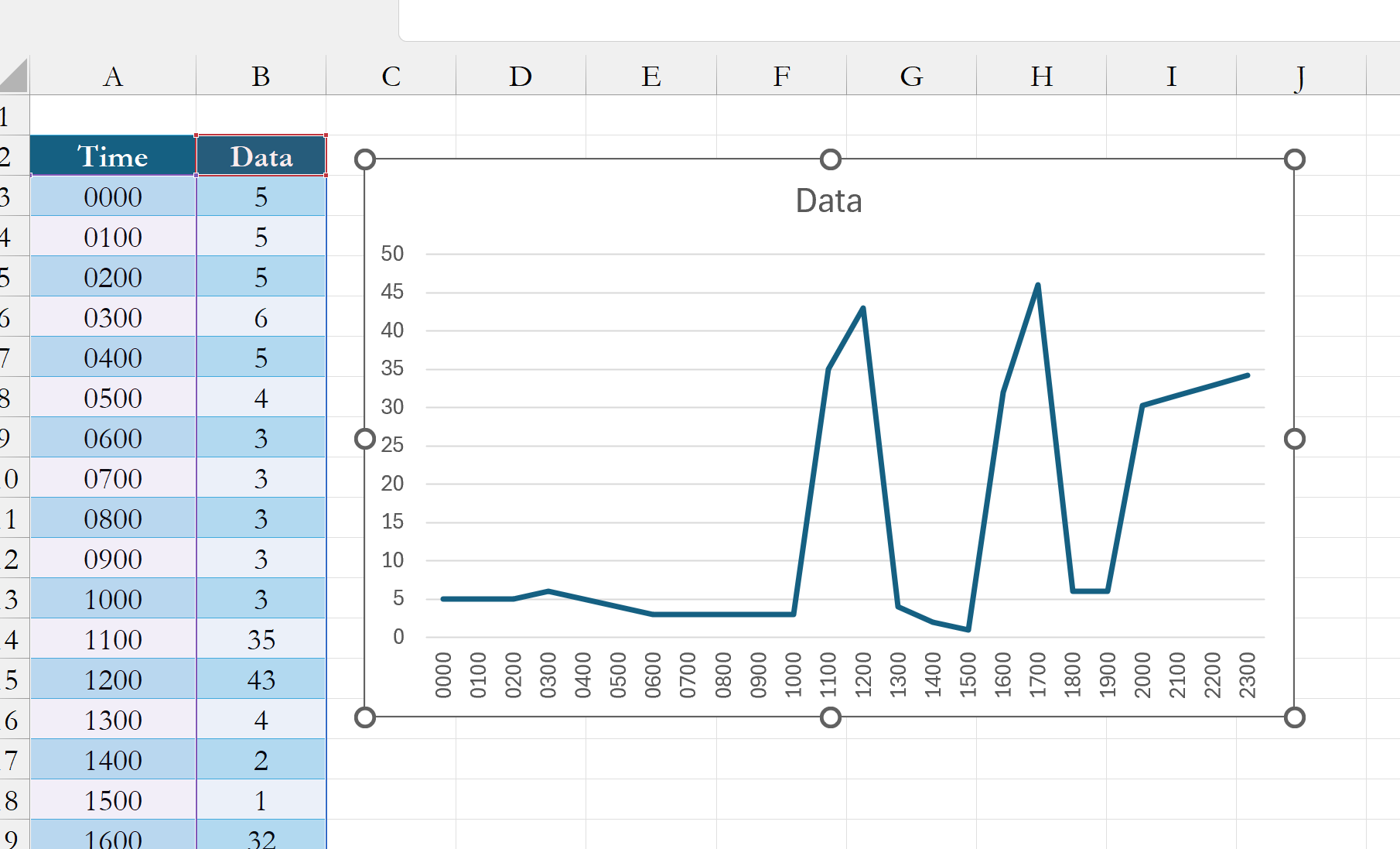1400x849 pixels.
Task: Select column E header
Action: coord(651,76)
